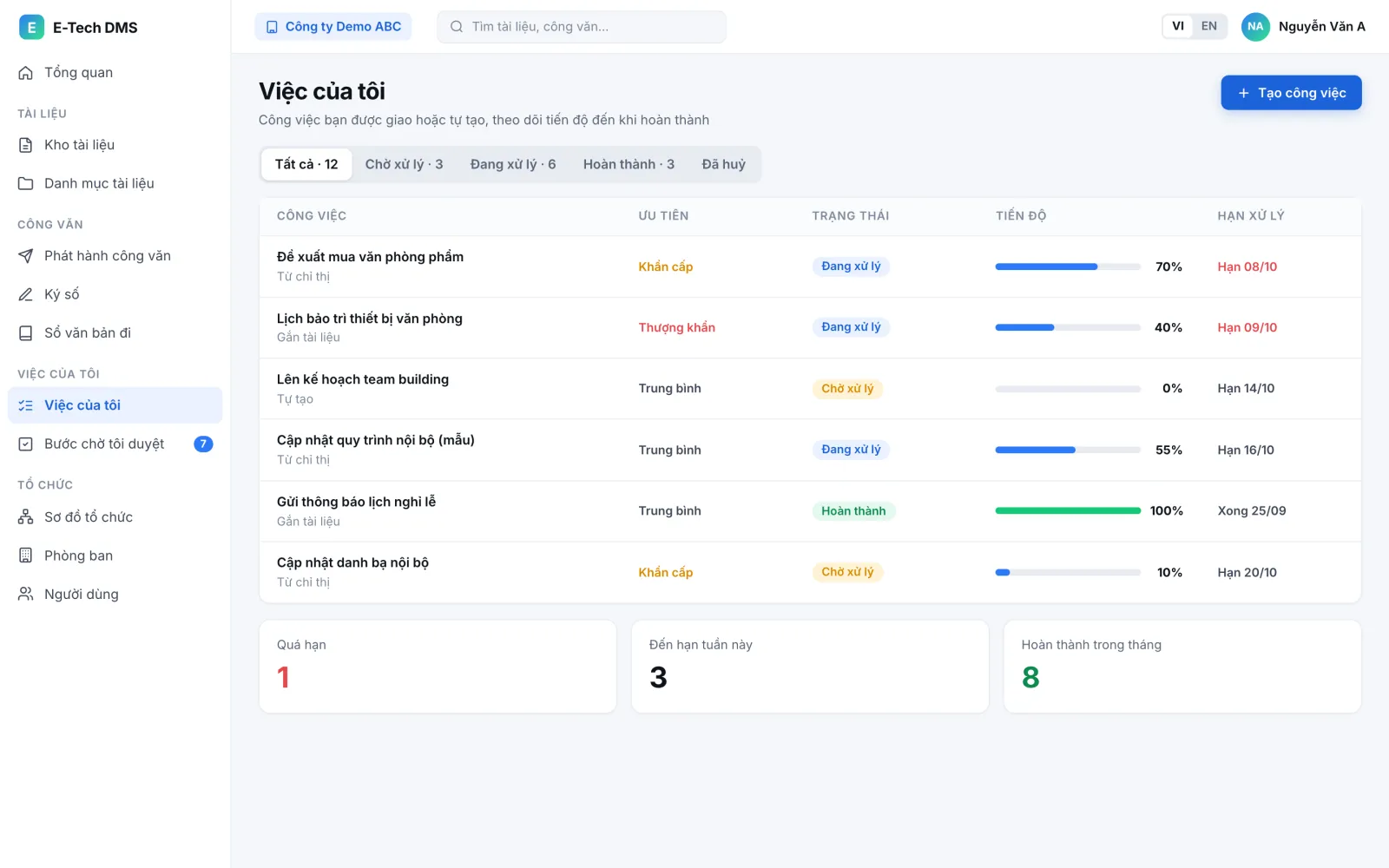Open Người dùng users icon
Screen dimensions: 1389x868
click(x=26, y=594)
